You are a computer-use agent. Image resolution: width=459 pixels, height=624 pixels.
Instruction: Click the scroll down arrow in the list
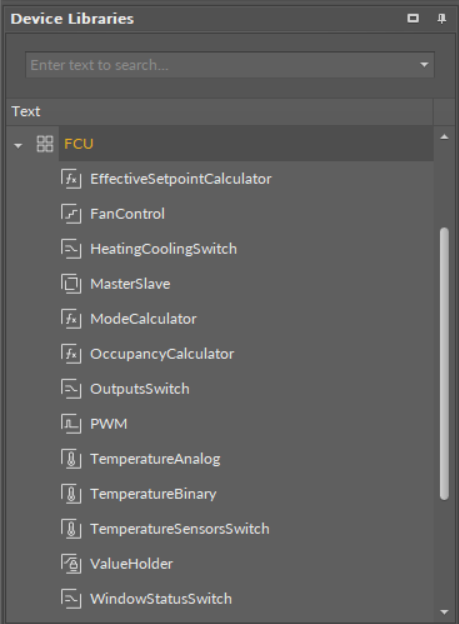click(444, 612)
